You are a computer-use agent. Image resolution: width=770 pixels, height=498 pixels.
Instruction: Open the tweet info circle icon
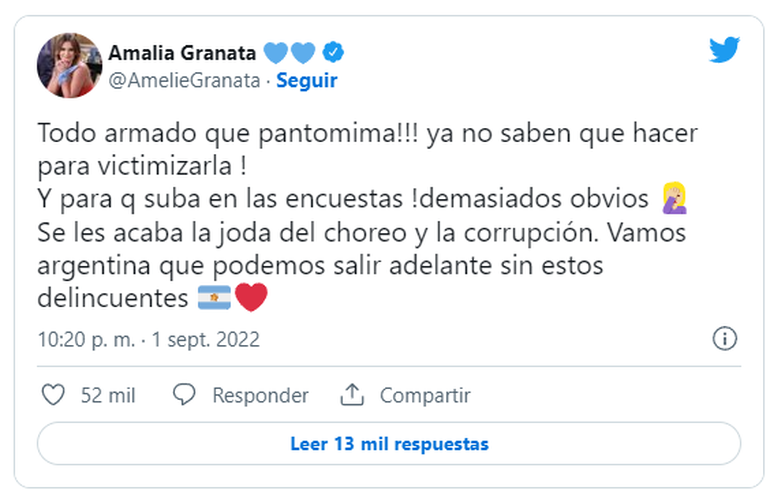pos(724,338)
